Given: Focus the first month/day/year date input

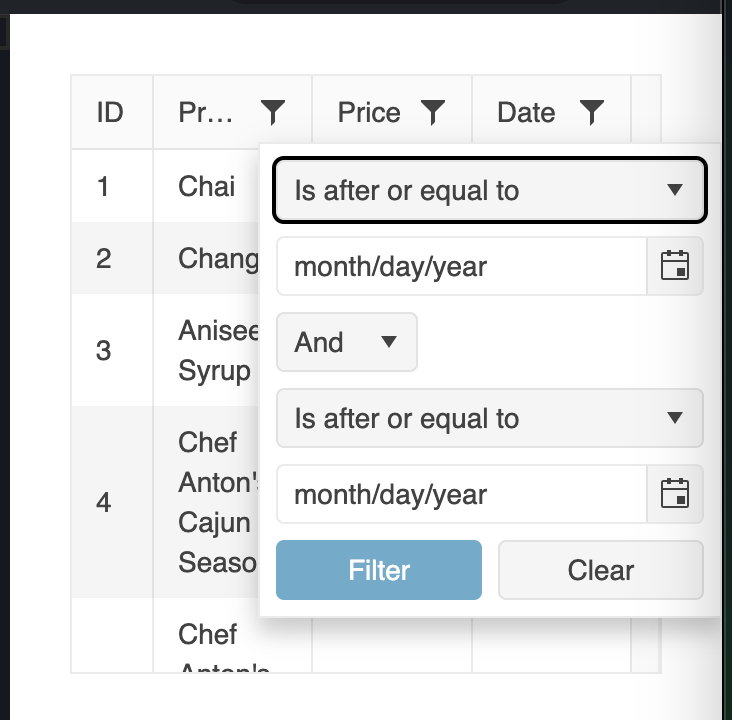Looking at the screenshot, I should pos(462,266).
